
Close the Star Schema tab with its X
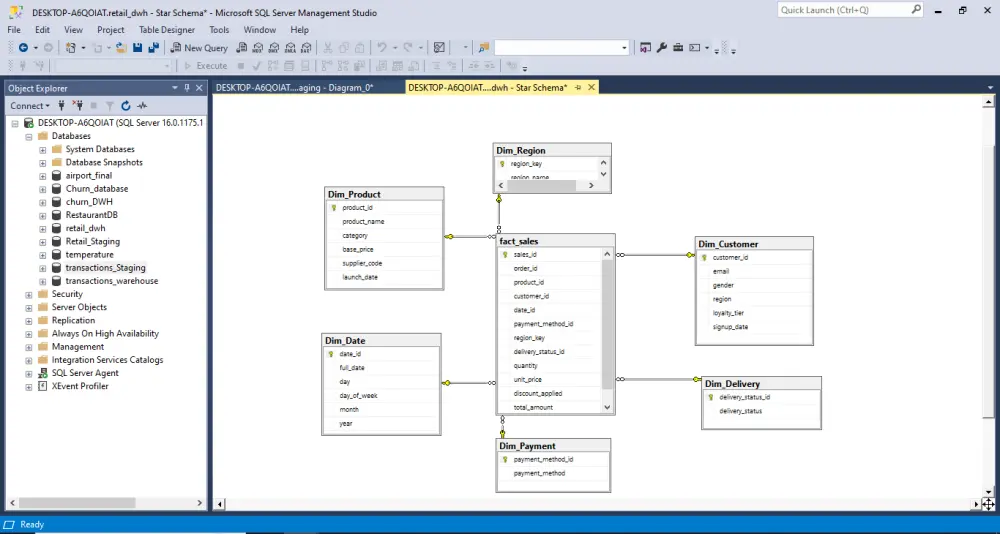point(591,87)
